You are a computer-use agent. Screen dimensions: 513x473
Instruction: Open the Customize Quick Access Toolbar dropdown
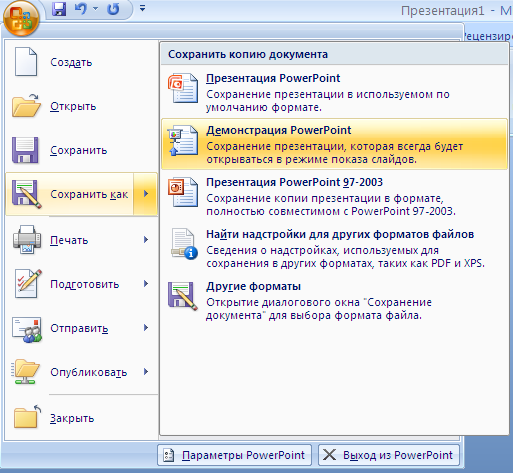tap(142, 8)
